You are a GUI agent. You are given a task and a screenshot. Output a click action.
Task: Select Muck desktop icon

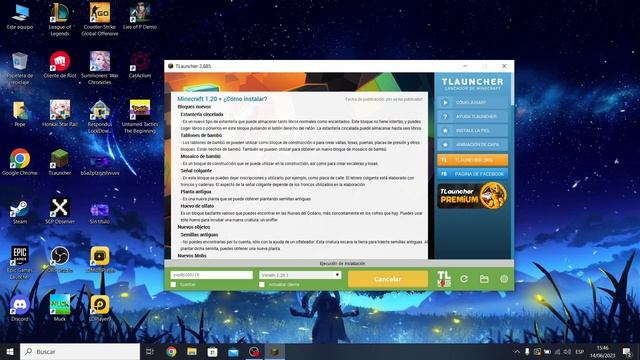tap(60, 308)
